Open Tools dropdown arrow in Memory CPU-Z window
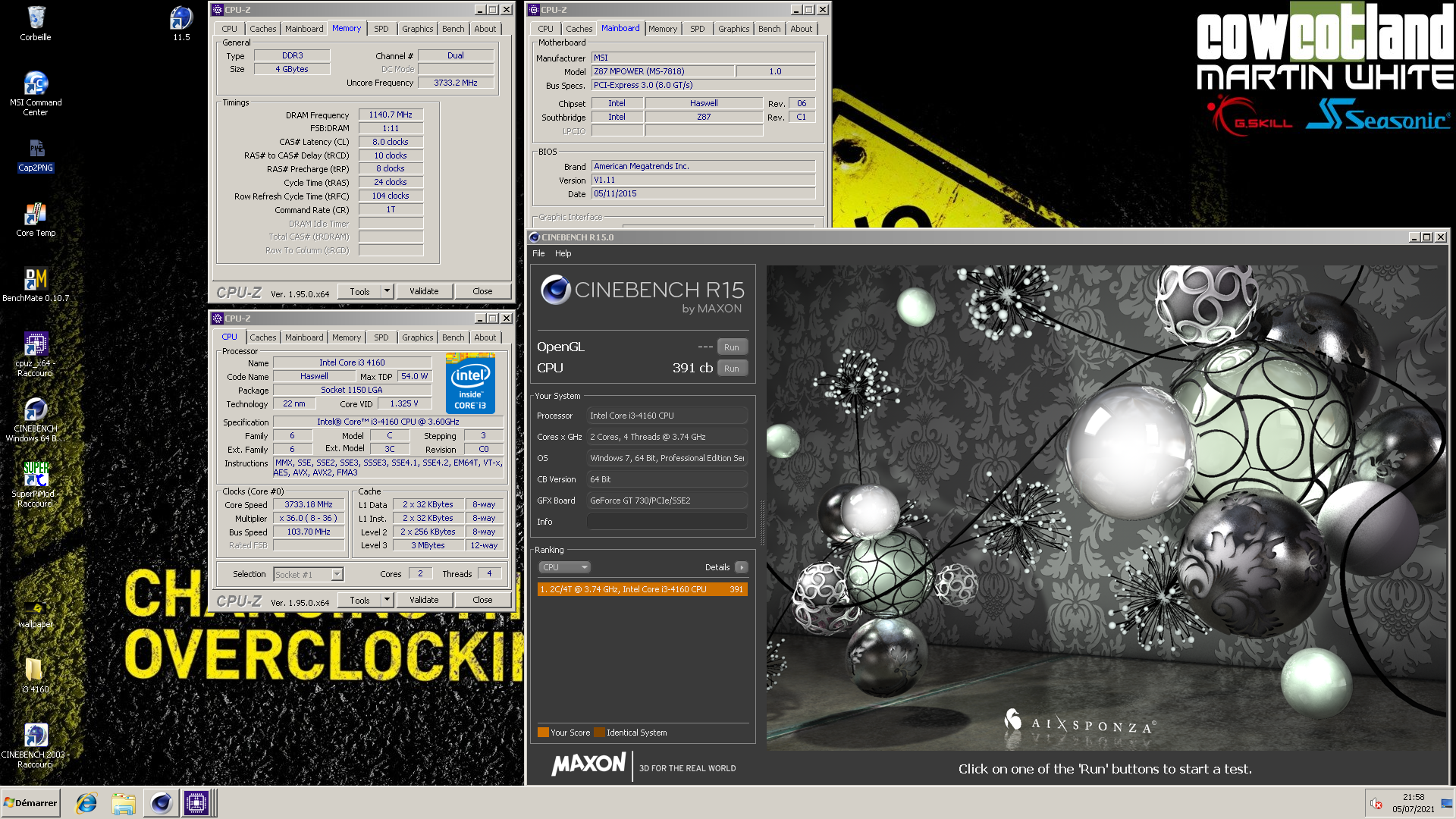Image resolution: width=1456 pixels, height=819 pixels. [x=387, y=291]
